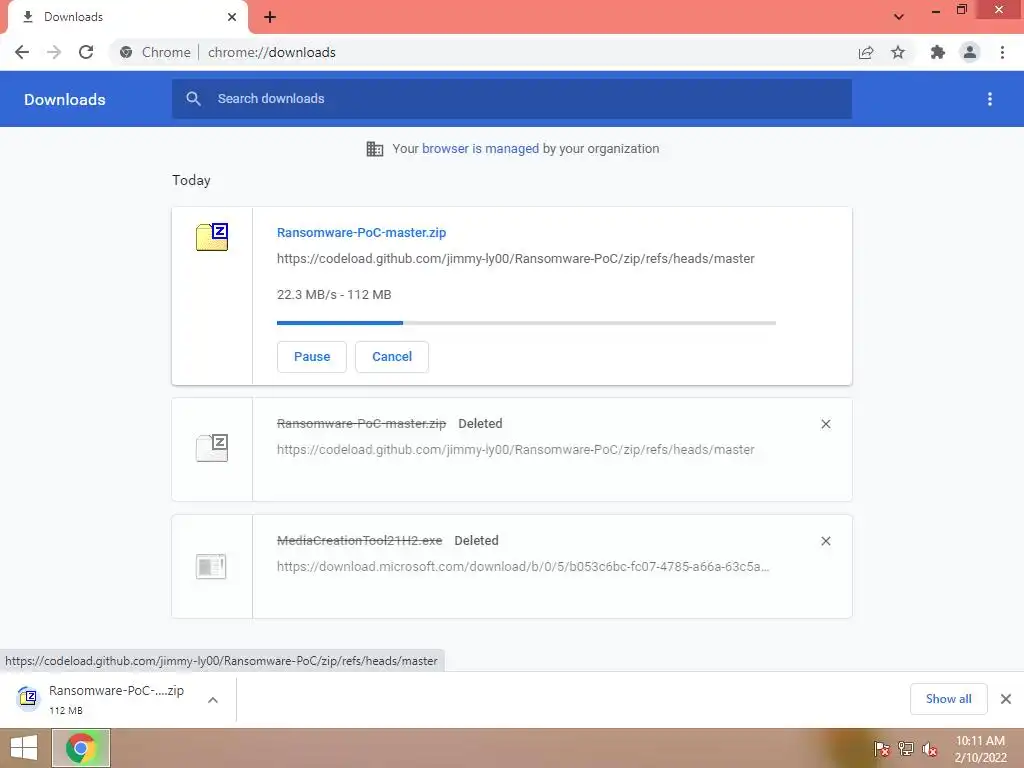The width and height of the screenshot is (1024, 768).
Task: Cancel the ongoing download
Action: pos(392,357)
